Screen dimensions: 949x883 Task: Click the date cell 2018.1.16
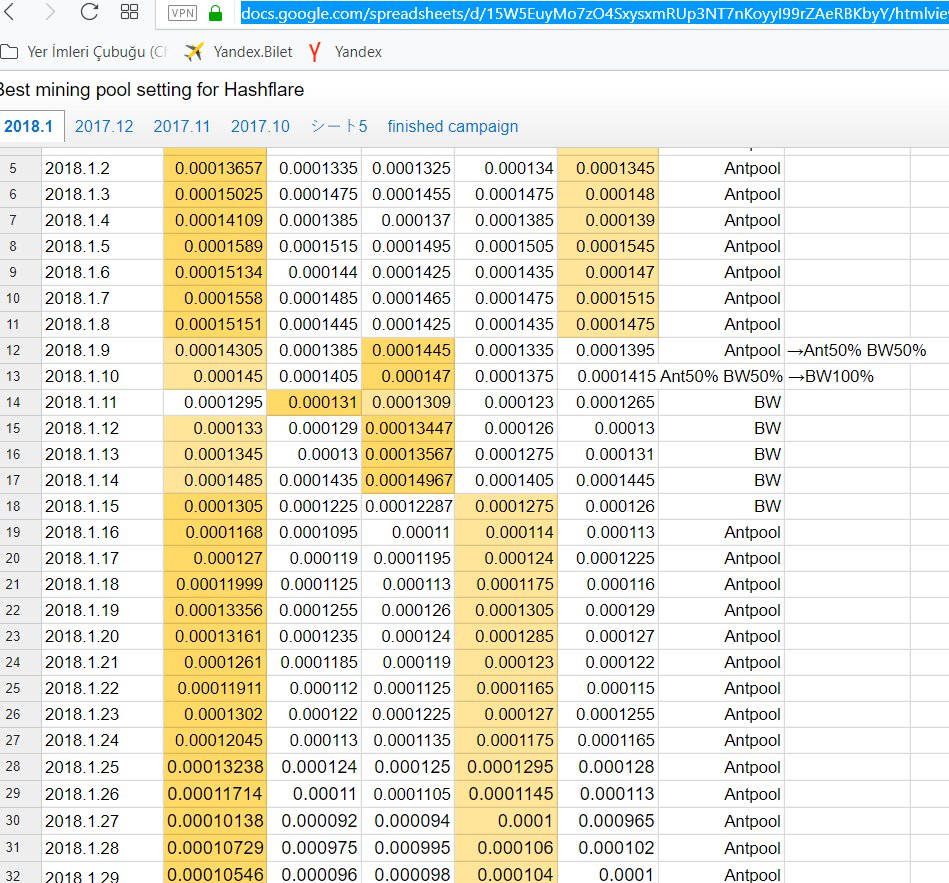click(x=102, y=533)
